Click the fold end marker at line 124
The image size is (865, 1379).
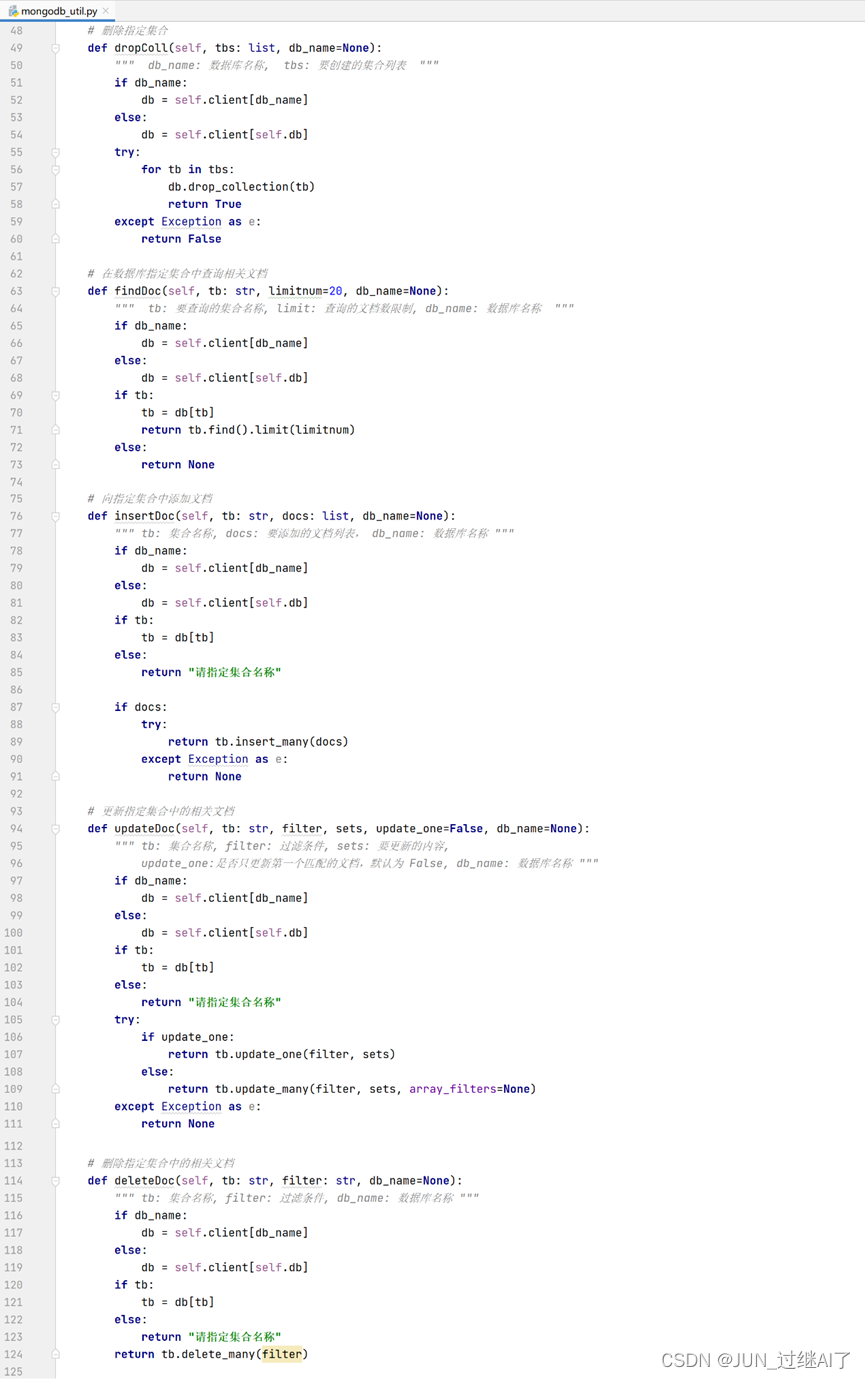(56, 1354)
